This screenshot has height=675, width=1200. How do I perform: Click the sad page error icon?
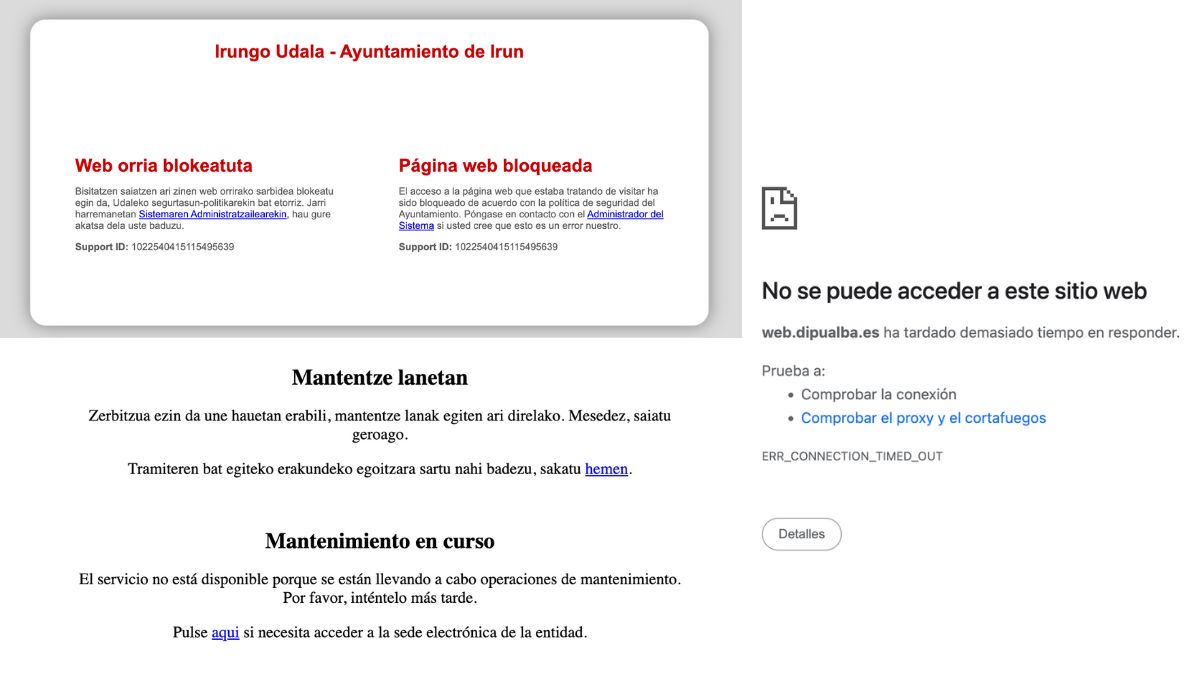pos(779,208)
